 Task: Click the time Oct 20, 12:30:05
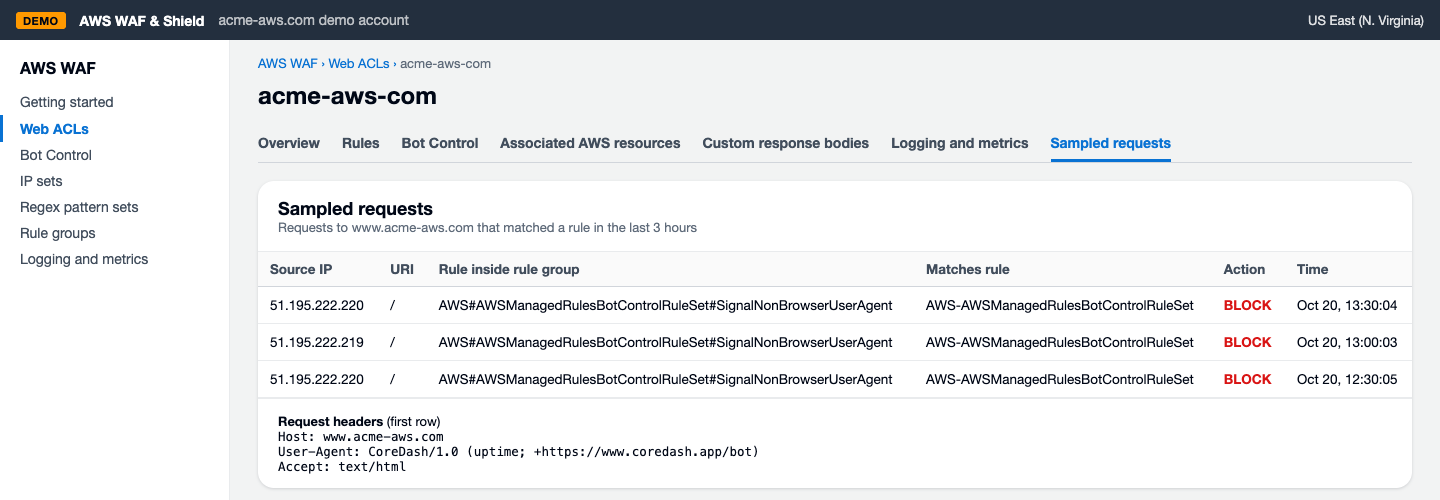pyautogui.click(x=1347, y=379)
